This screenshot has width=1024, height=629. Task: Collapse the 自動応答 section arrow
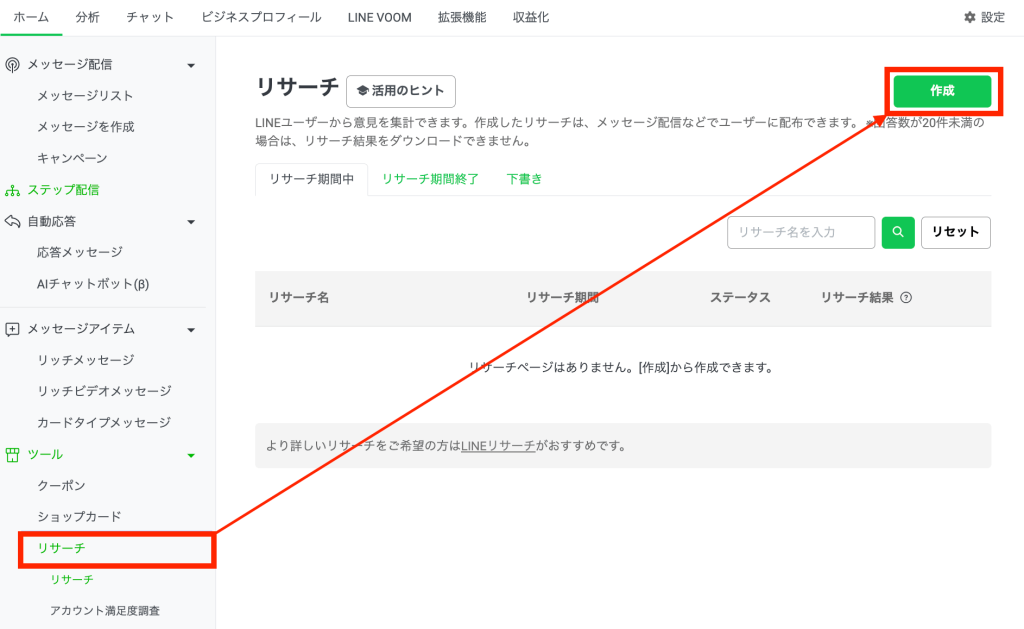coord(191,222)
